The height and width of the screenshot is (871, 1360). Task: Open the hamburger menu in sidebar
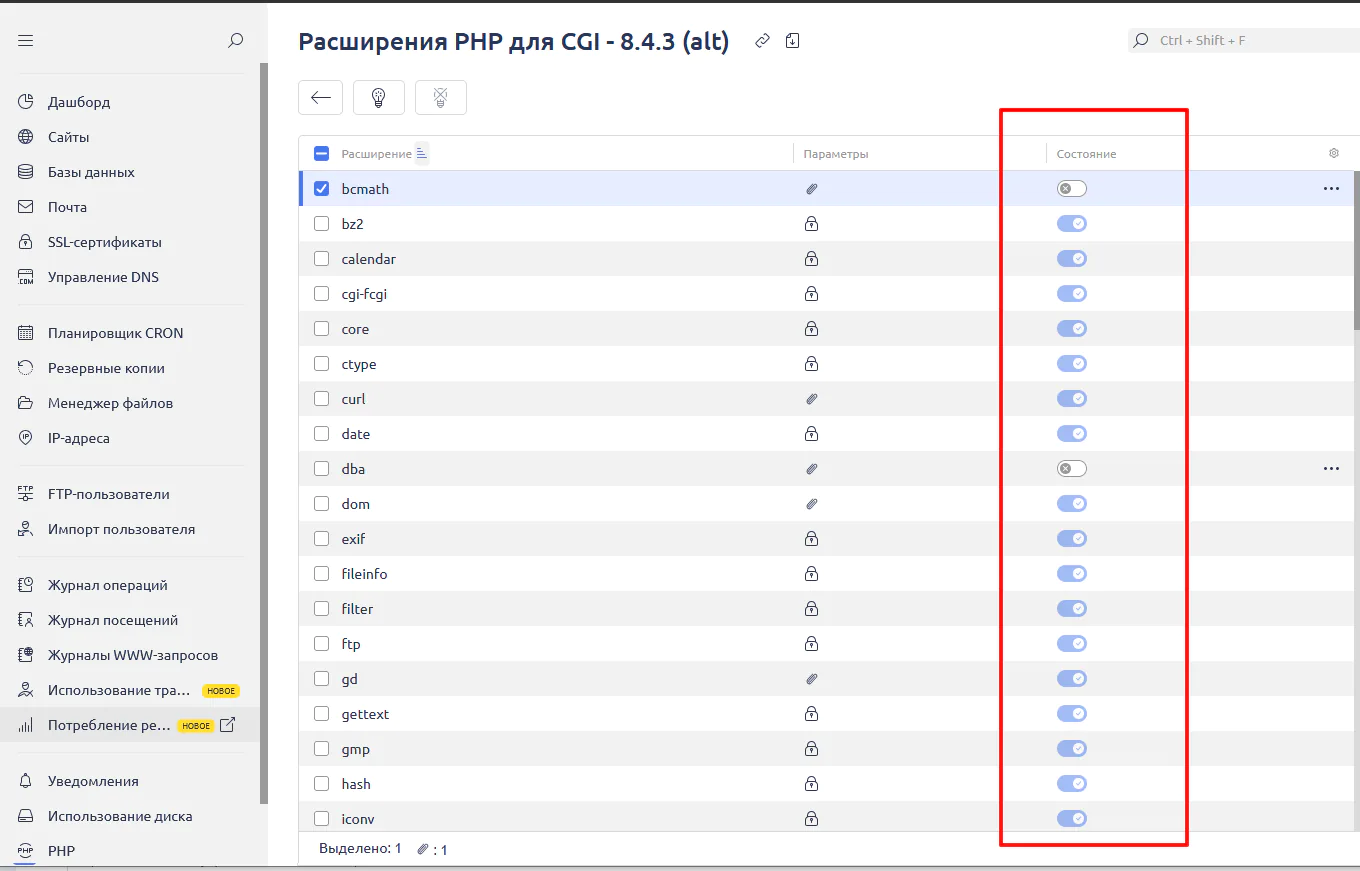(x=26, y=41)
